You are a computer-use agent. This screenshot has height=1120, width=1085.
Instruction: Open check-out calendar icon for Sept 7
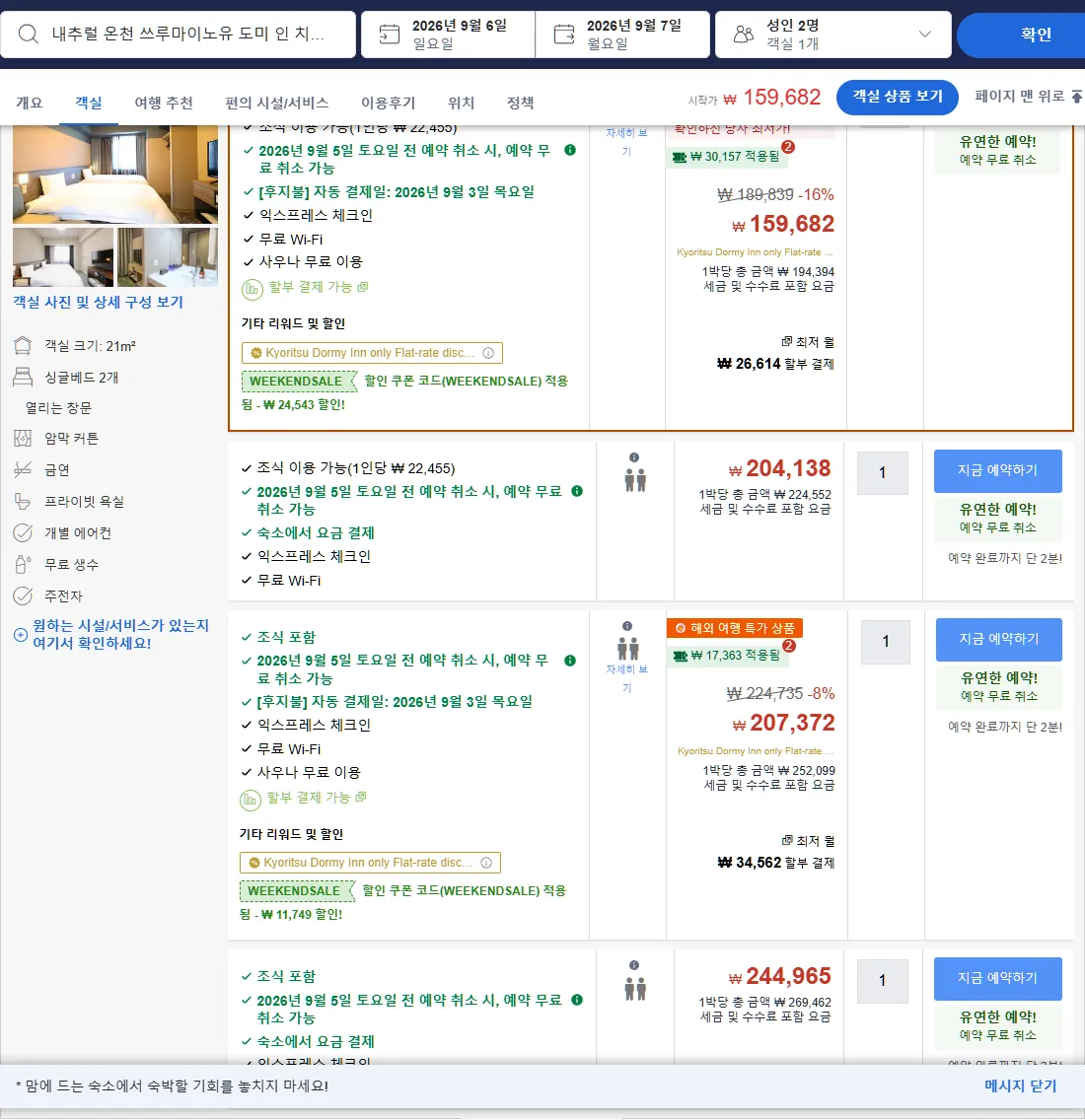pos(564,35)
